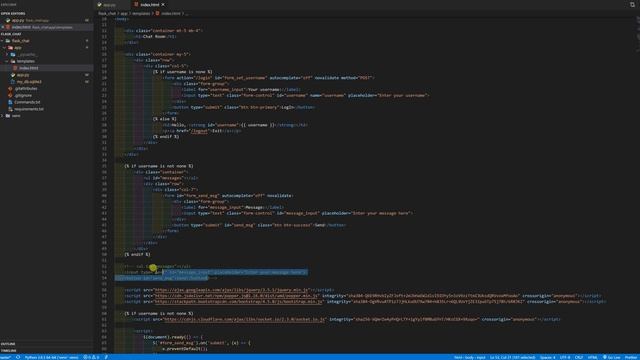Expand the venv folder

2,116
